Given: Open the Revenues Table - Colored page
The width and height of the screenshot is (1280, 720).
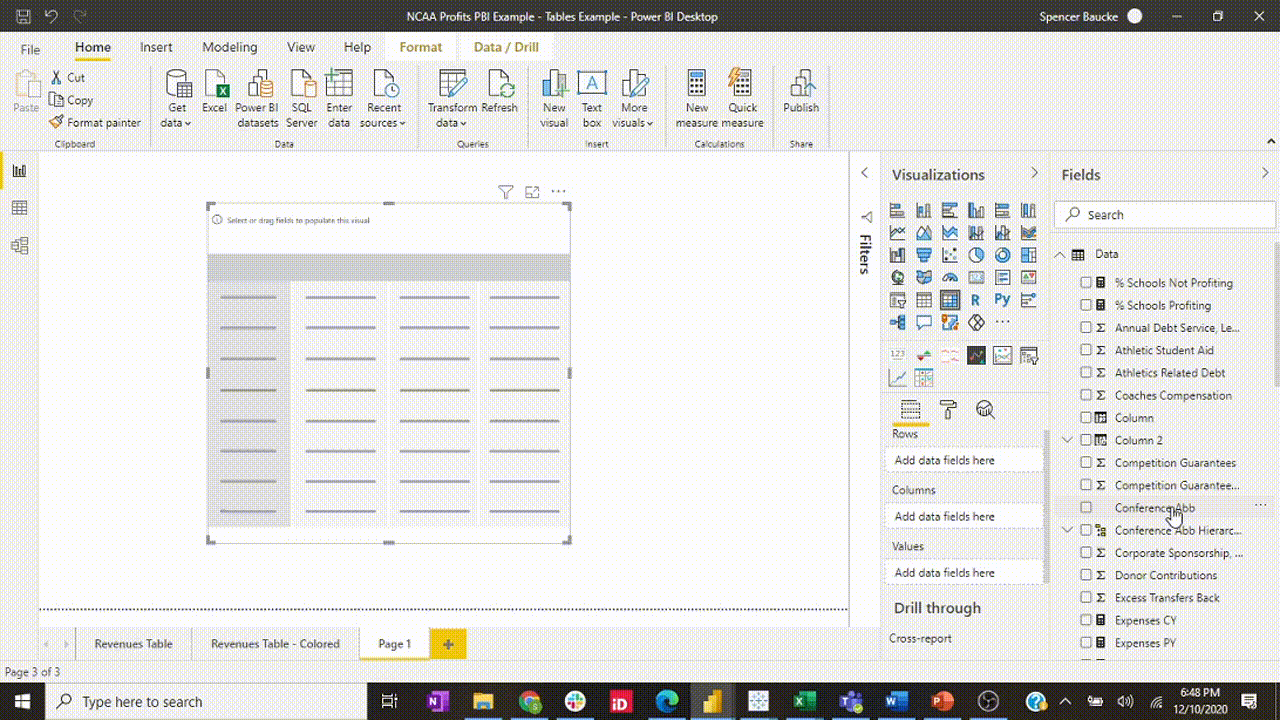Looking at the screenshot, I should coord(275,644).
